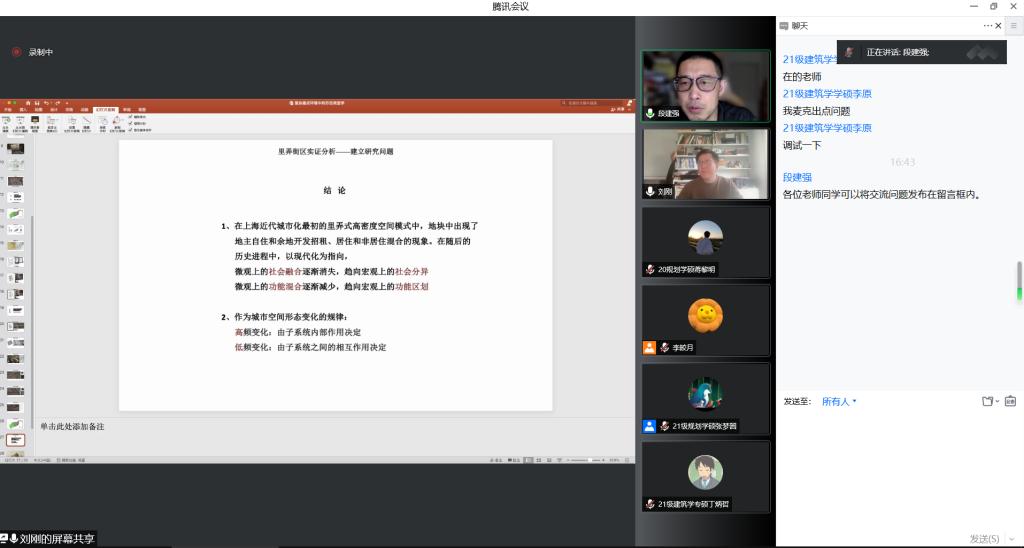This screenshot has width=1024, height=548.
Task: Click 段建强's microphone icon on video tile
Action: tap(650, 113)
